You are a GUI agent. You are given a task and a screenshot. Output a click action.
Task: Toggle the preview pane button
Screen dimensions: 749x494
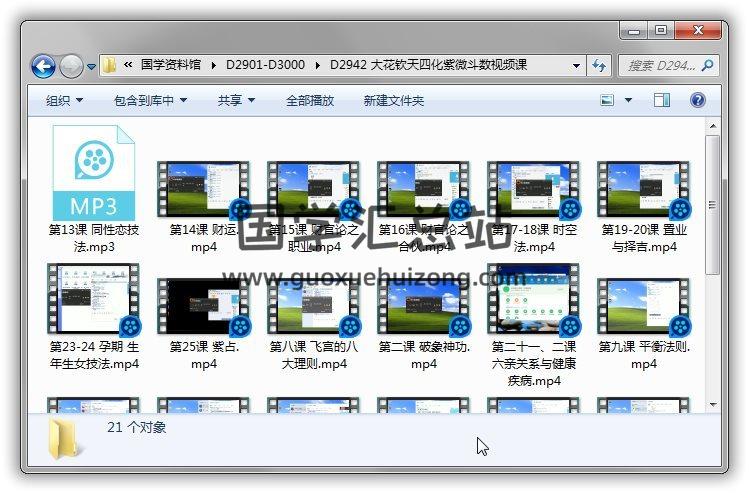point(662,100)
